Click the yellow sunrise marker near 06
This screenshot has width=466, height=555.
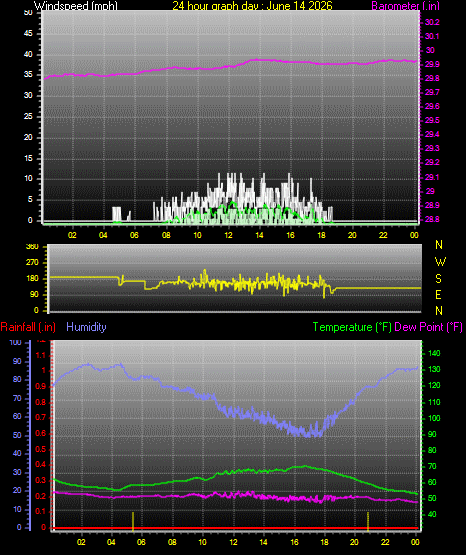tap(133, 521)
